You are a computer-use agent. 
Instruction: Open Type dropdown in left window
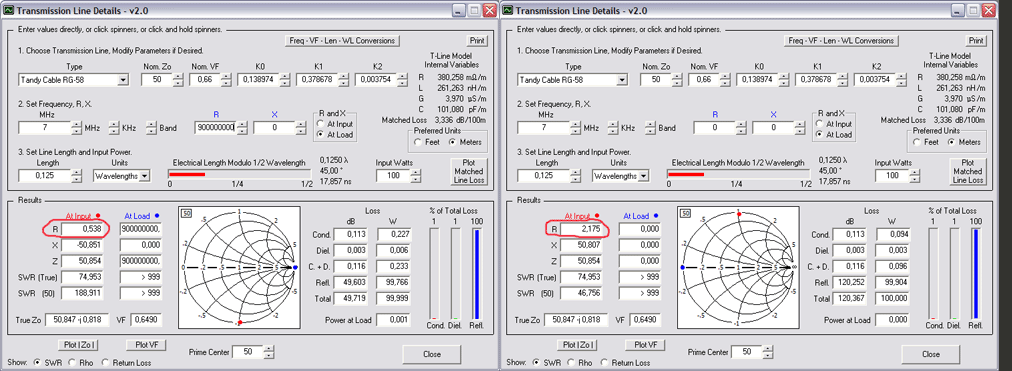click(123, 80)
